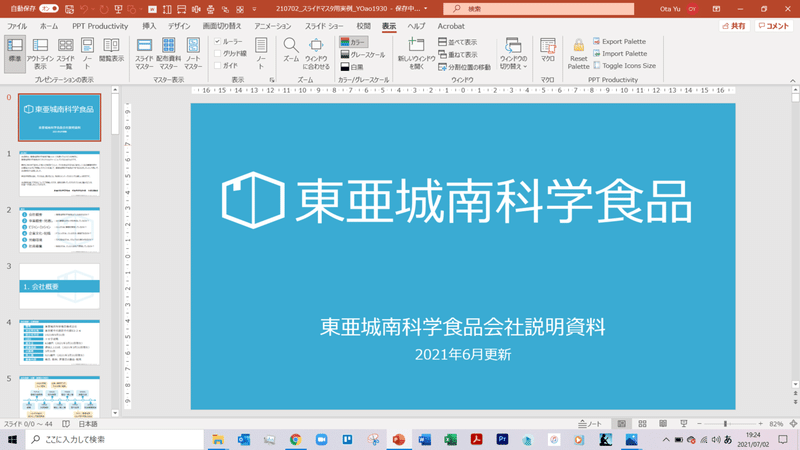Viewport: 800px width, 450px height.
Task: Open a new window (新しいウィンドウを開く)
Action: tap(416, 54)
